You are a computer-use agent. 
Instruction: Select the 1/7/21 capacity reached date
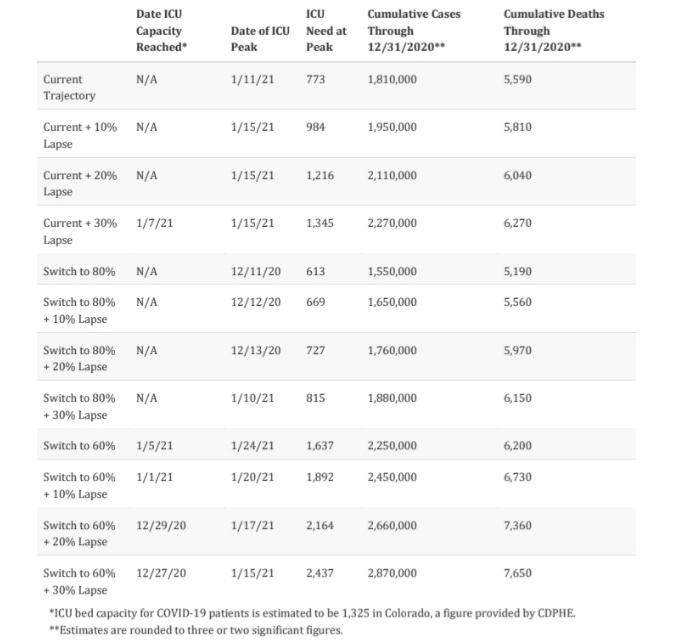pos(154,223)
